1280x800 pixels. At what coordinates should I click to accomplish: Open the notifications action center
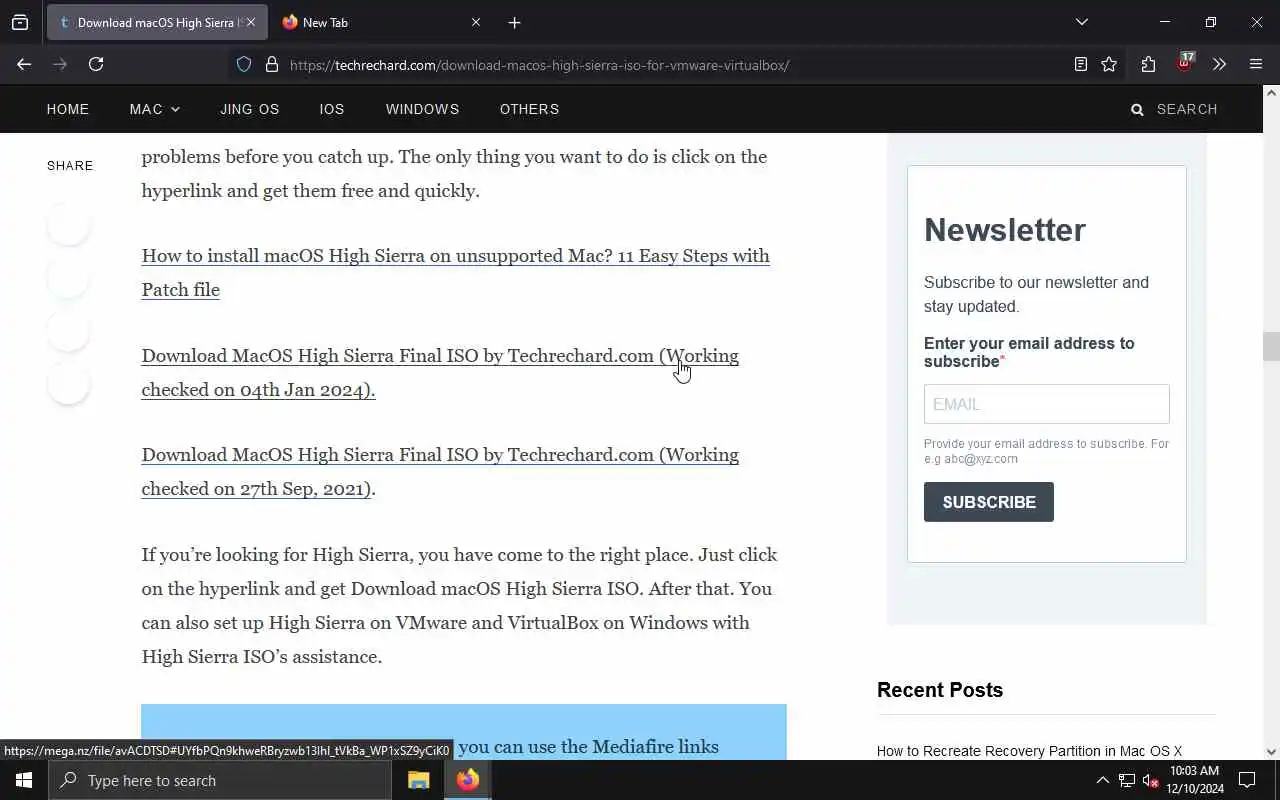point(1247,780)
